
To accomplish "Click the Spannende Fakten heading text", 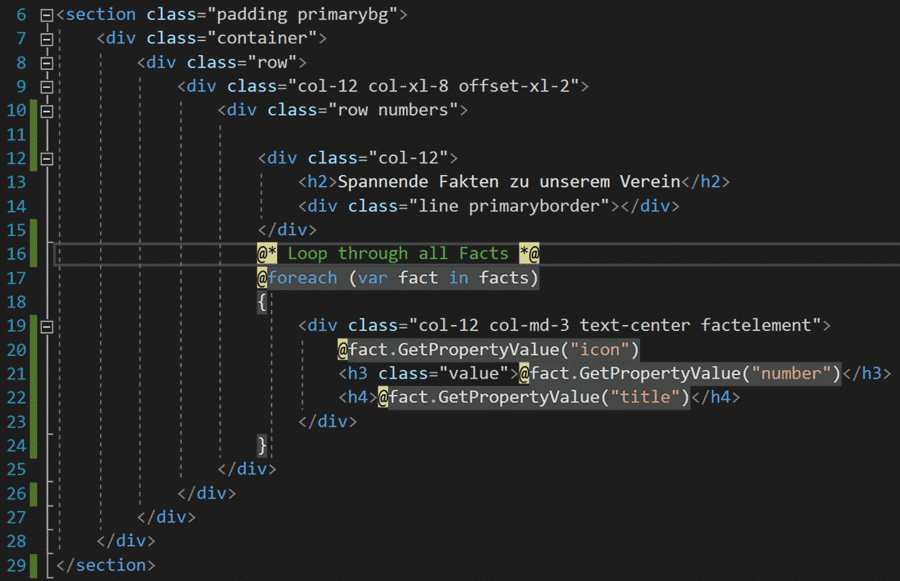I will click(509, 182).
